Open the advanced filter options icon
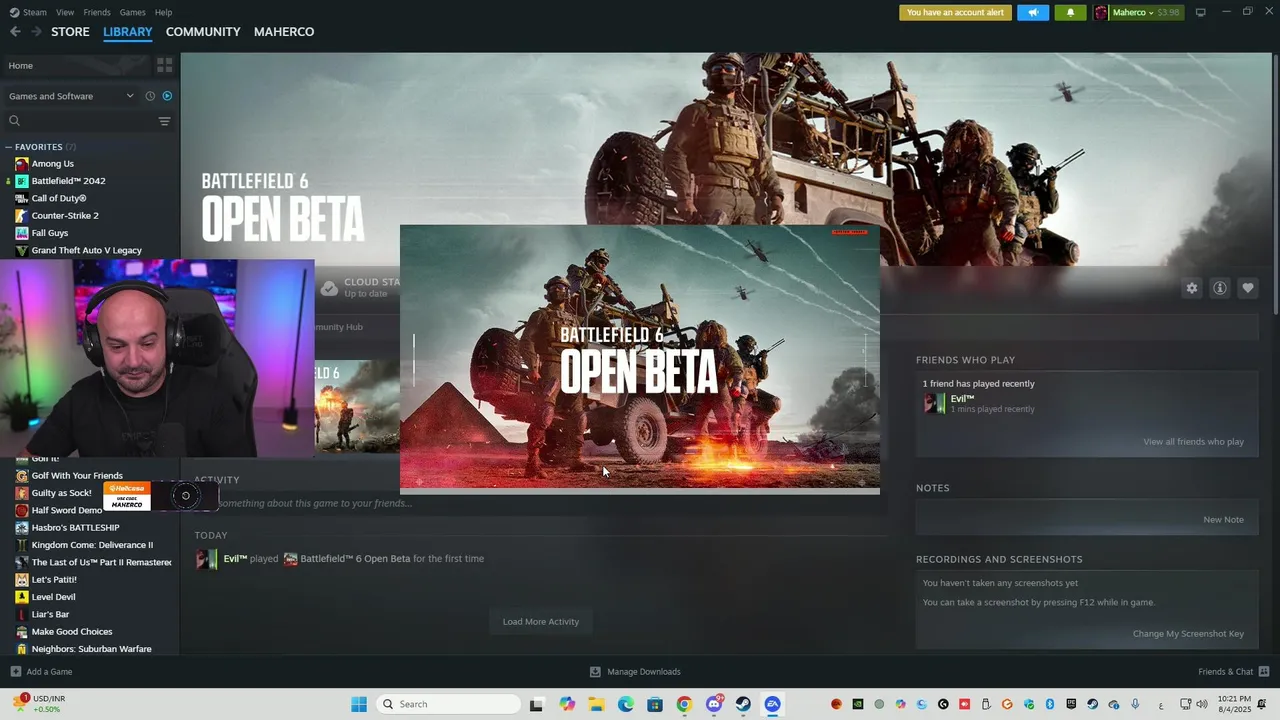The height and width of the screenshot is (720, 1280). [x=165, y=121]
